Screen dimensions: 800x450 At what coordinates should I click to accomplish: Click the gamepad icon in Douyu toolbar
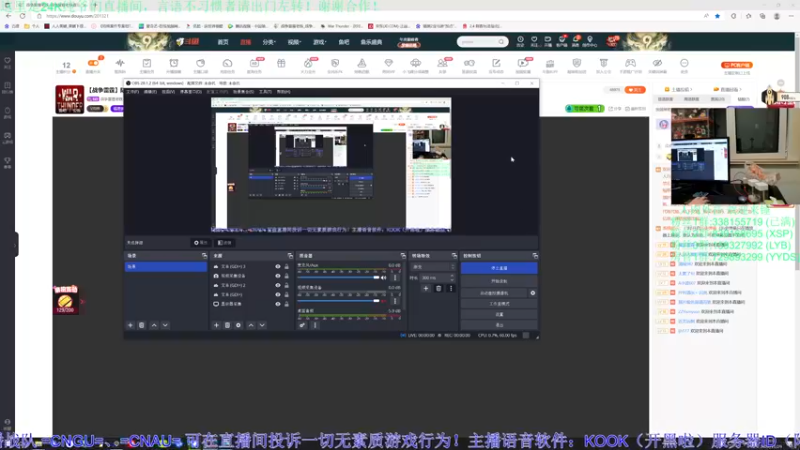(631, 63)
